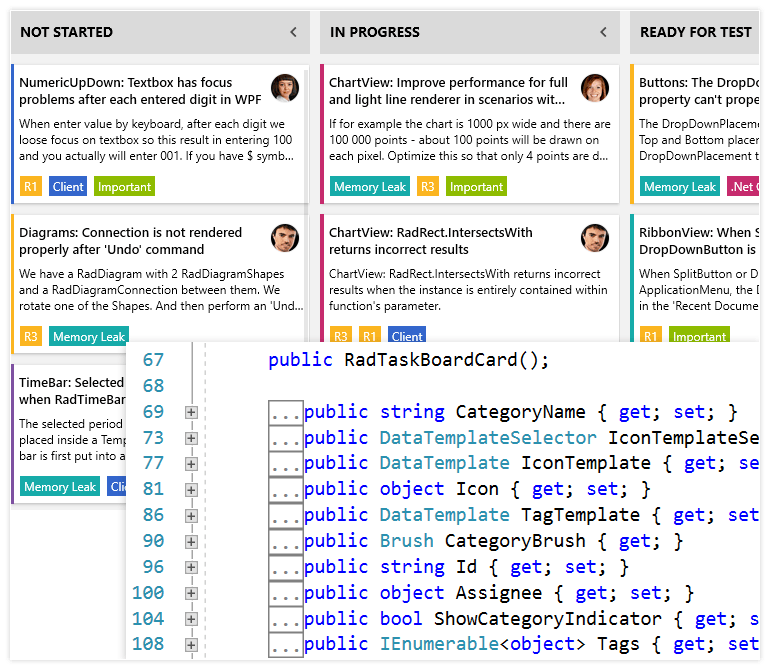The image size is (770, 670).
Task: Click assignee avatar on Diagrams card
Action: pos(285,238)
